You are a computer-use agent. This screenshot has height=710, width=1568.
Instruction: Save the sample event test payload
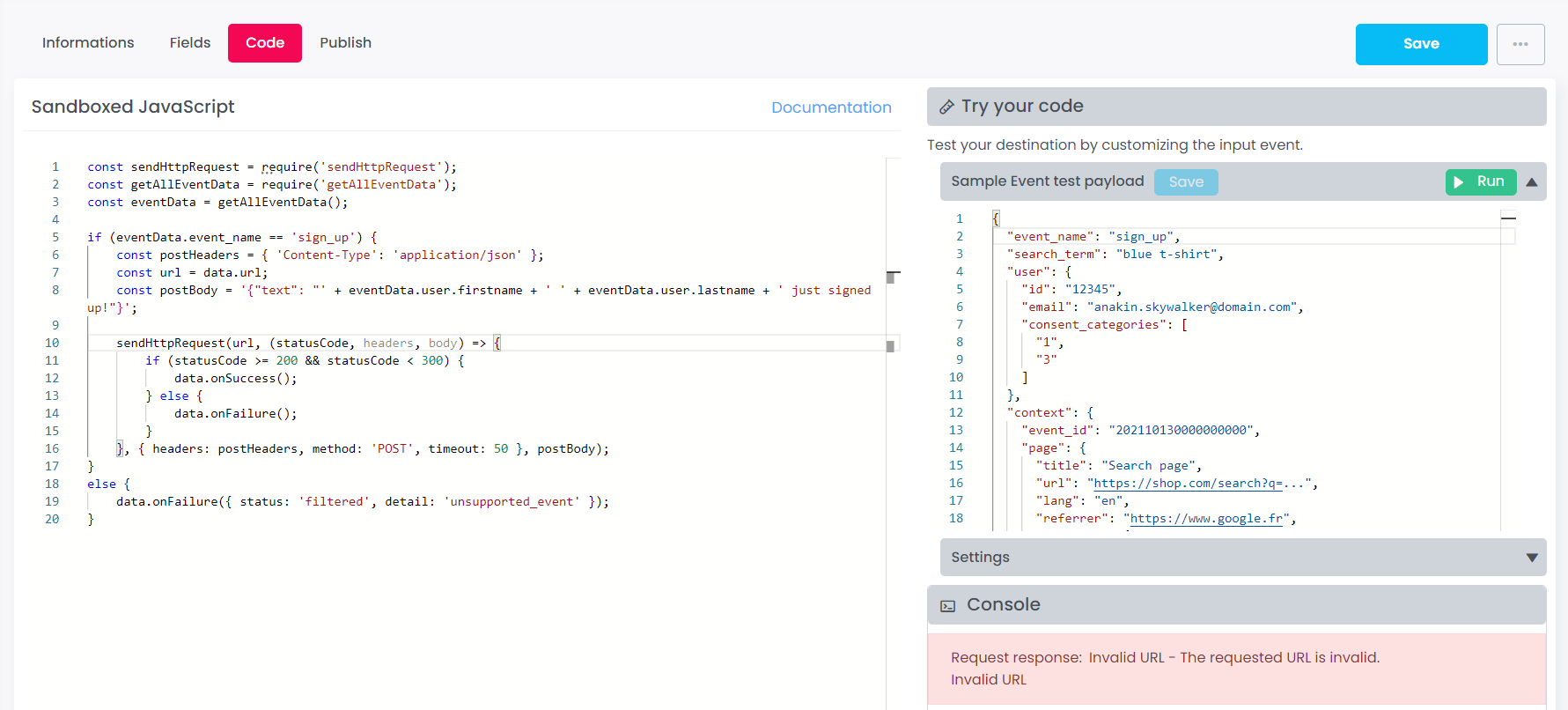pyautogui.click(x=1185, y=182)
